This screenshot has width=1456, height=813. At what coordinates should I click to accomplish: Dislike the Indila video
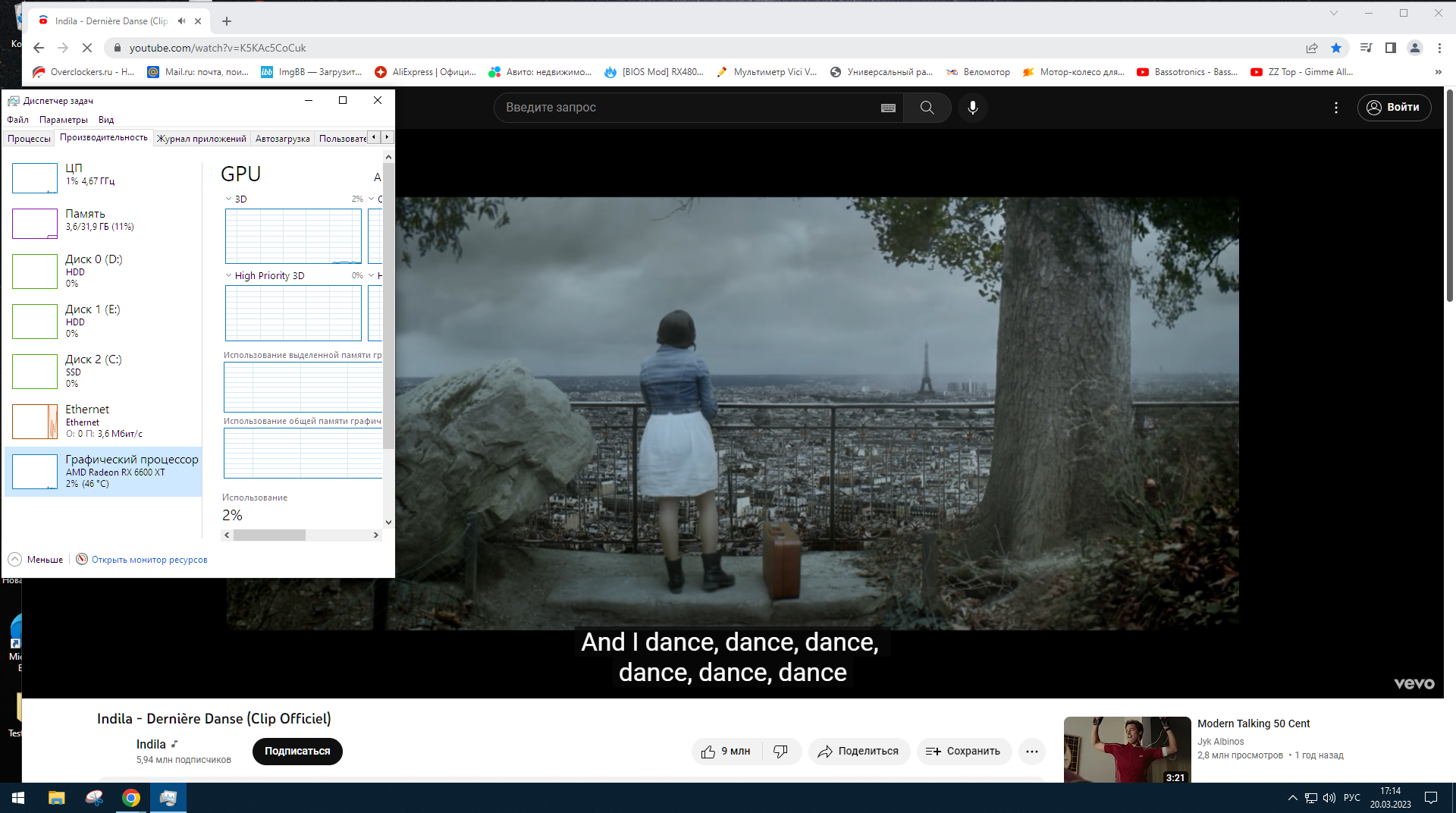pyautogui.click(x=781, y=752)
